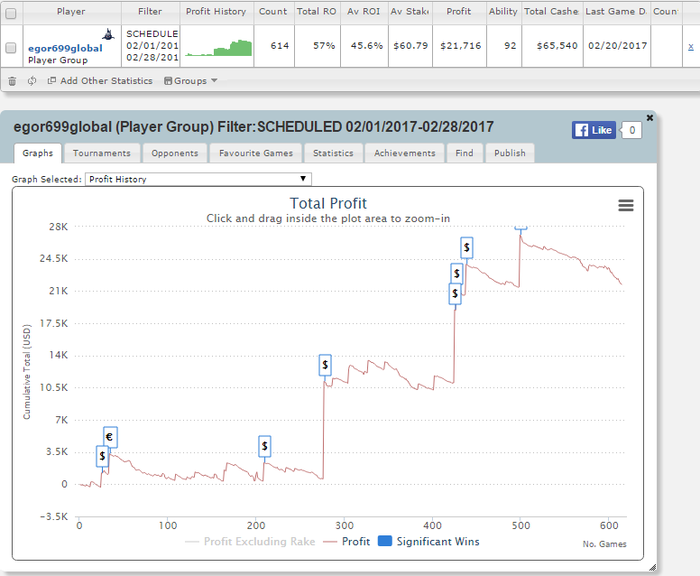This screenshot has width=700, height=576.
Task: Click the trash delete icon
Action: point(12,81)
